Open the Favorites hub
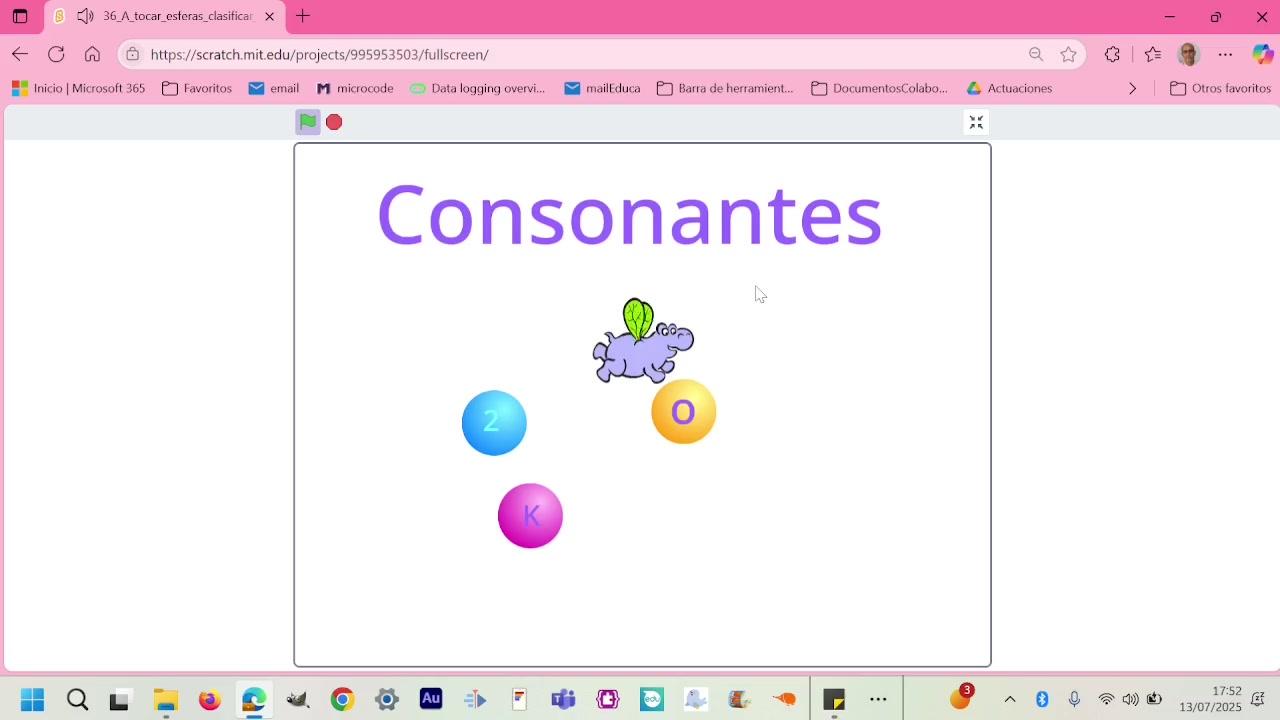 pyautogui.click(x=1153, y=54)
